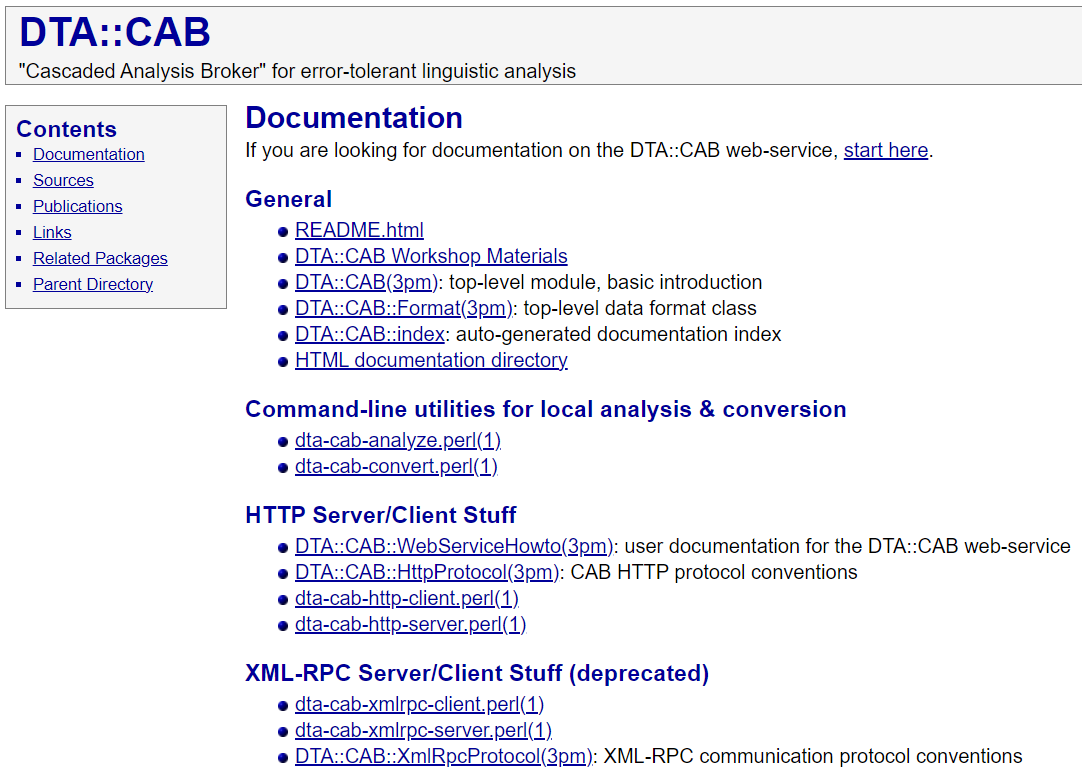The image size is (1082, 783).
Task: Click the 'HTTP Server/Client Stuff' heading
Action: [381, 515]
